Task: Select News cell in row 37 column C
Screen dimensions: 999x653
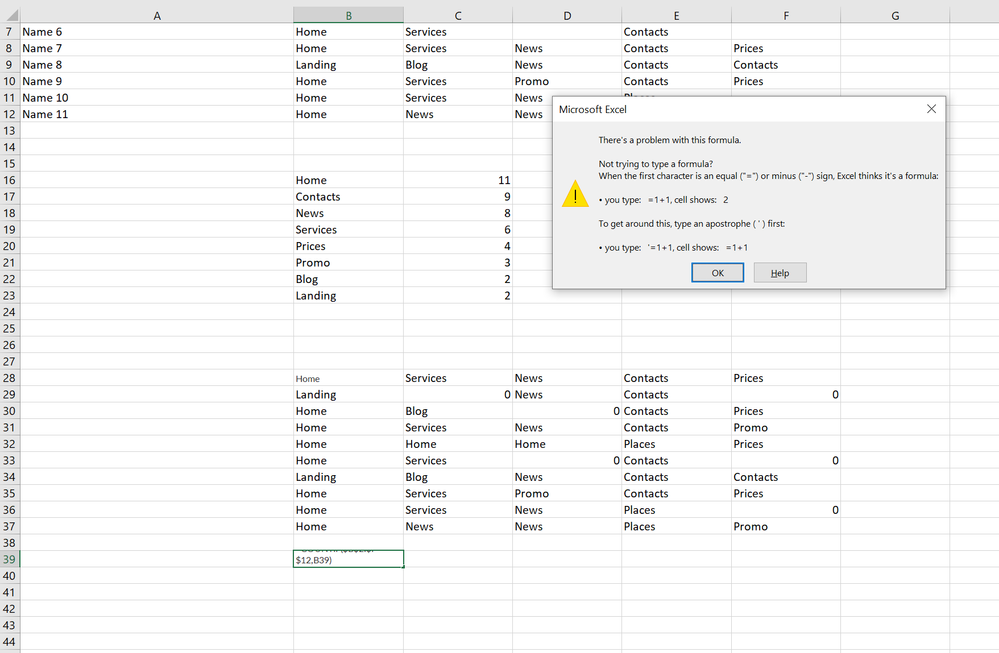Action: [458, 527]
